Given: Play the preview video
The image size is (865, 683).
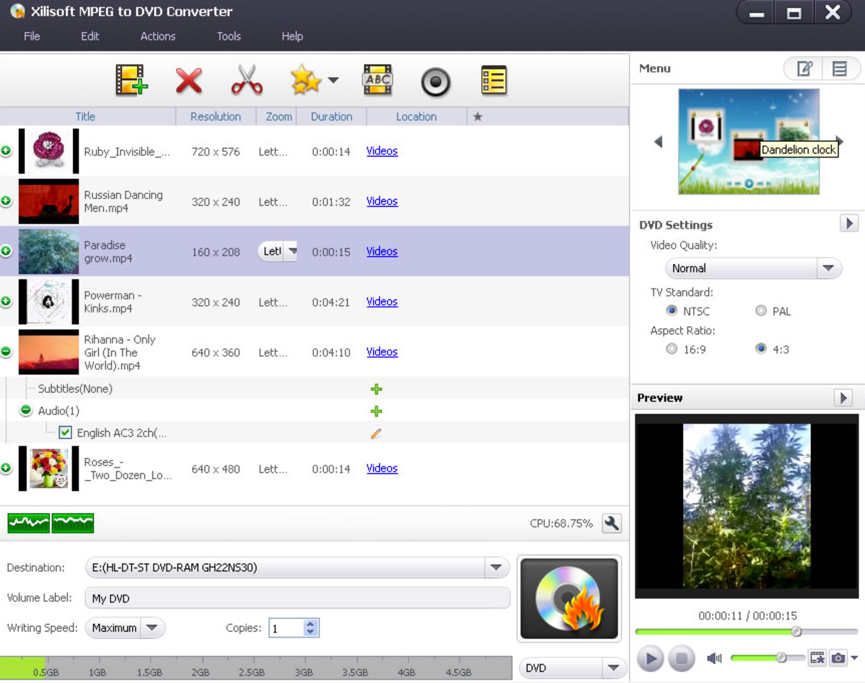Looking at the screenshot, I should click(650, 658).
